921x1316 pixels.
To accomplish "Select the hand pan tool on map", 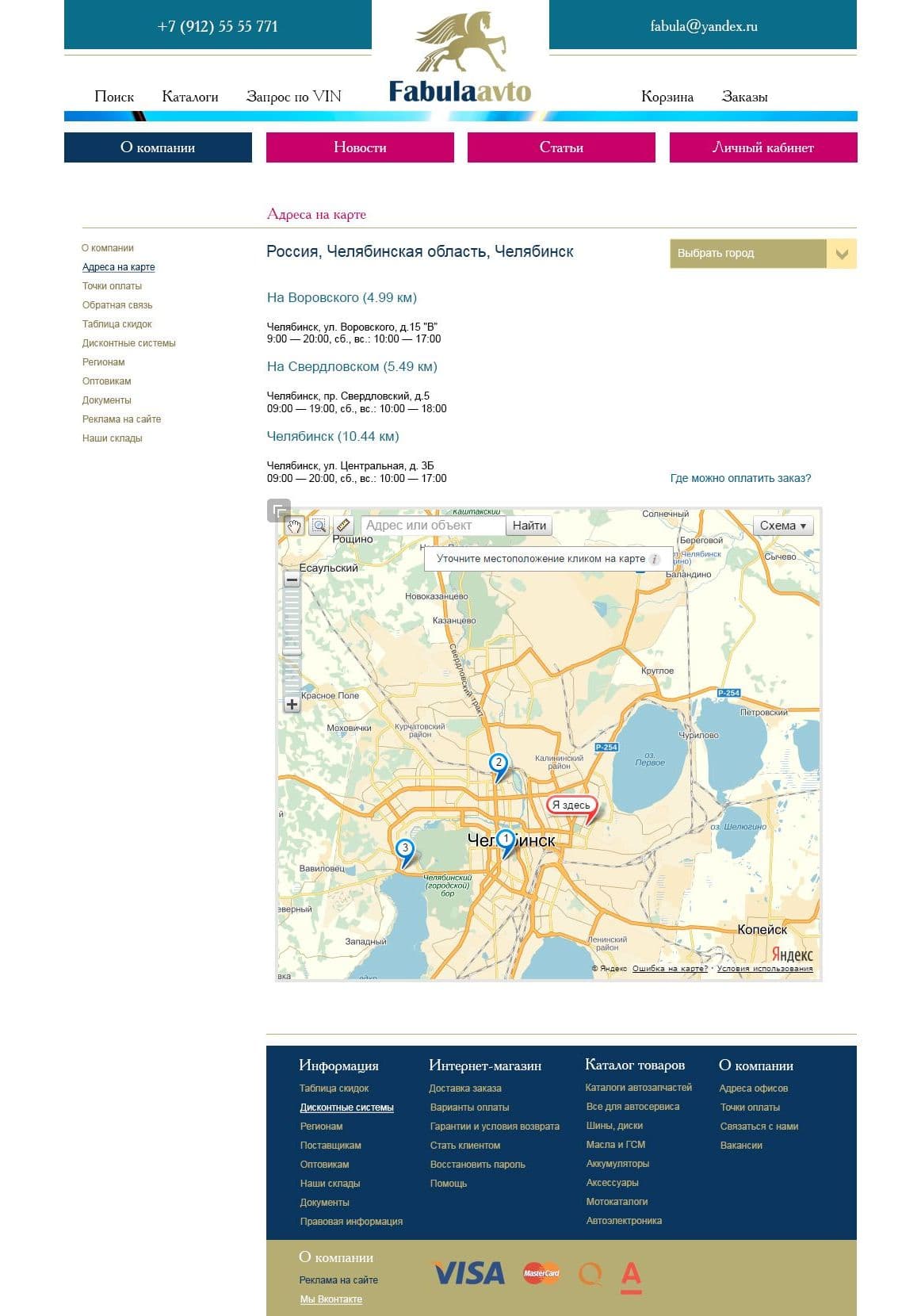I will [x=295, y=526].
